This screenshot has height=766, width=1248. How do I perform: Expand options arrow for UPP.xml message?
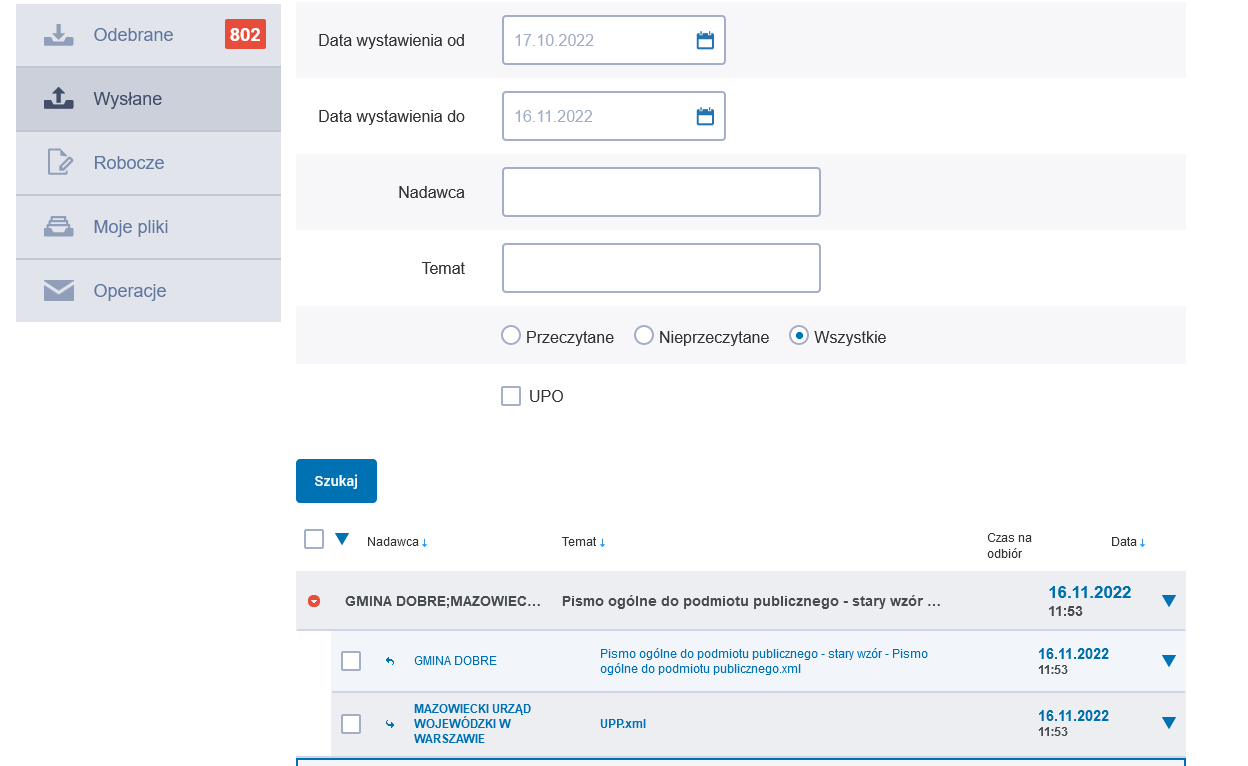click(x=1169, y=723)
